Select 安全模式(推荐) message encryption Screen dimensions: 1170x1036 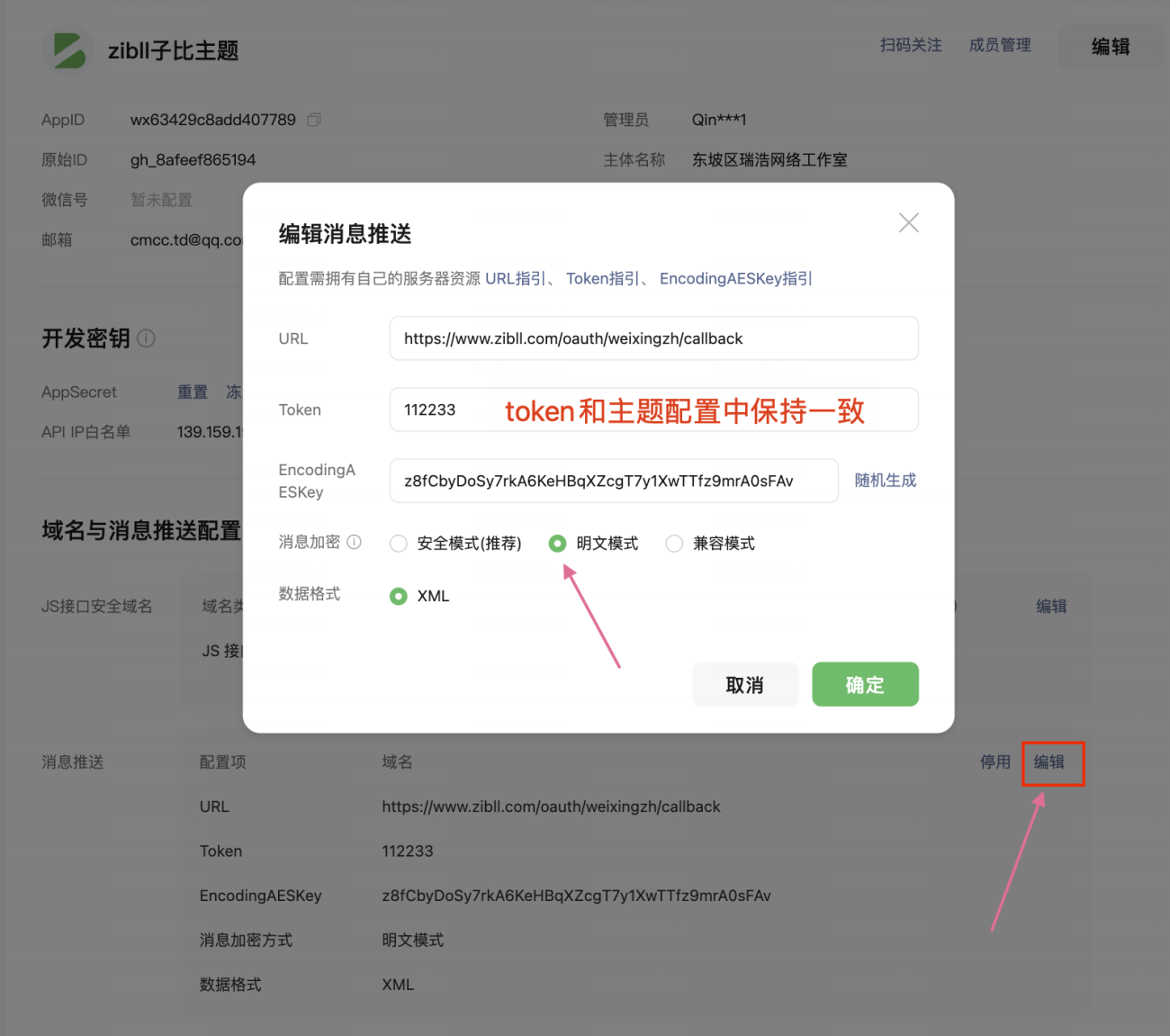tap(399, 543)
